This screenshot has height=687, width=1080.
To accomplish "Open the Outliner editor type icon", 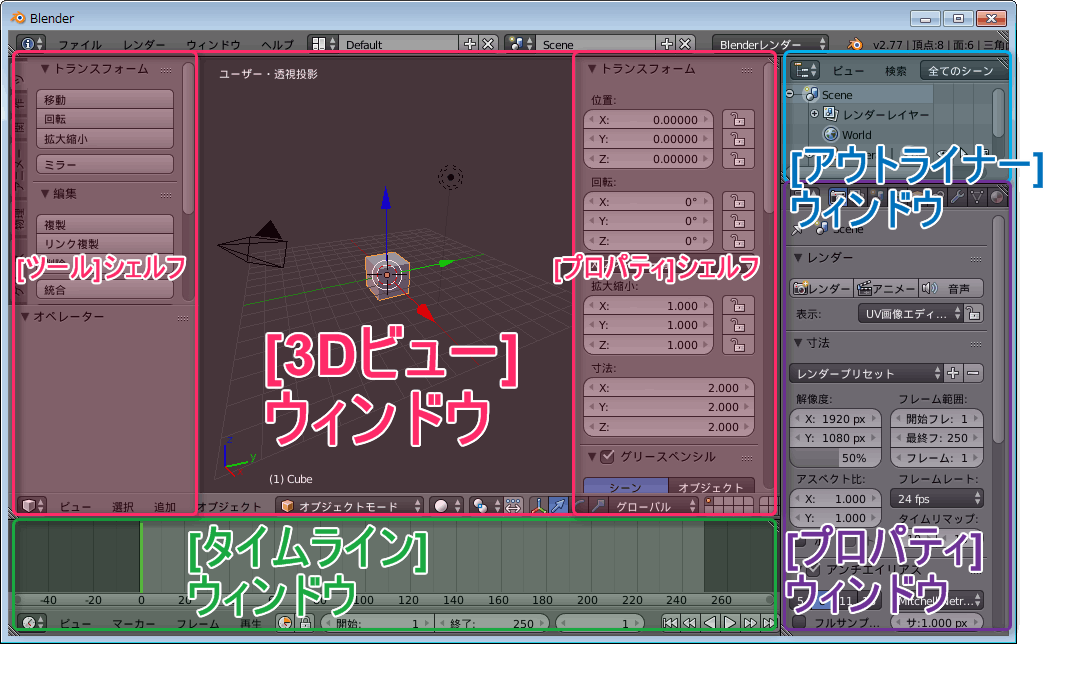I will 804,70.
